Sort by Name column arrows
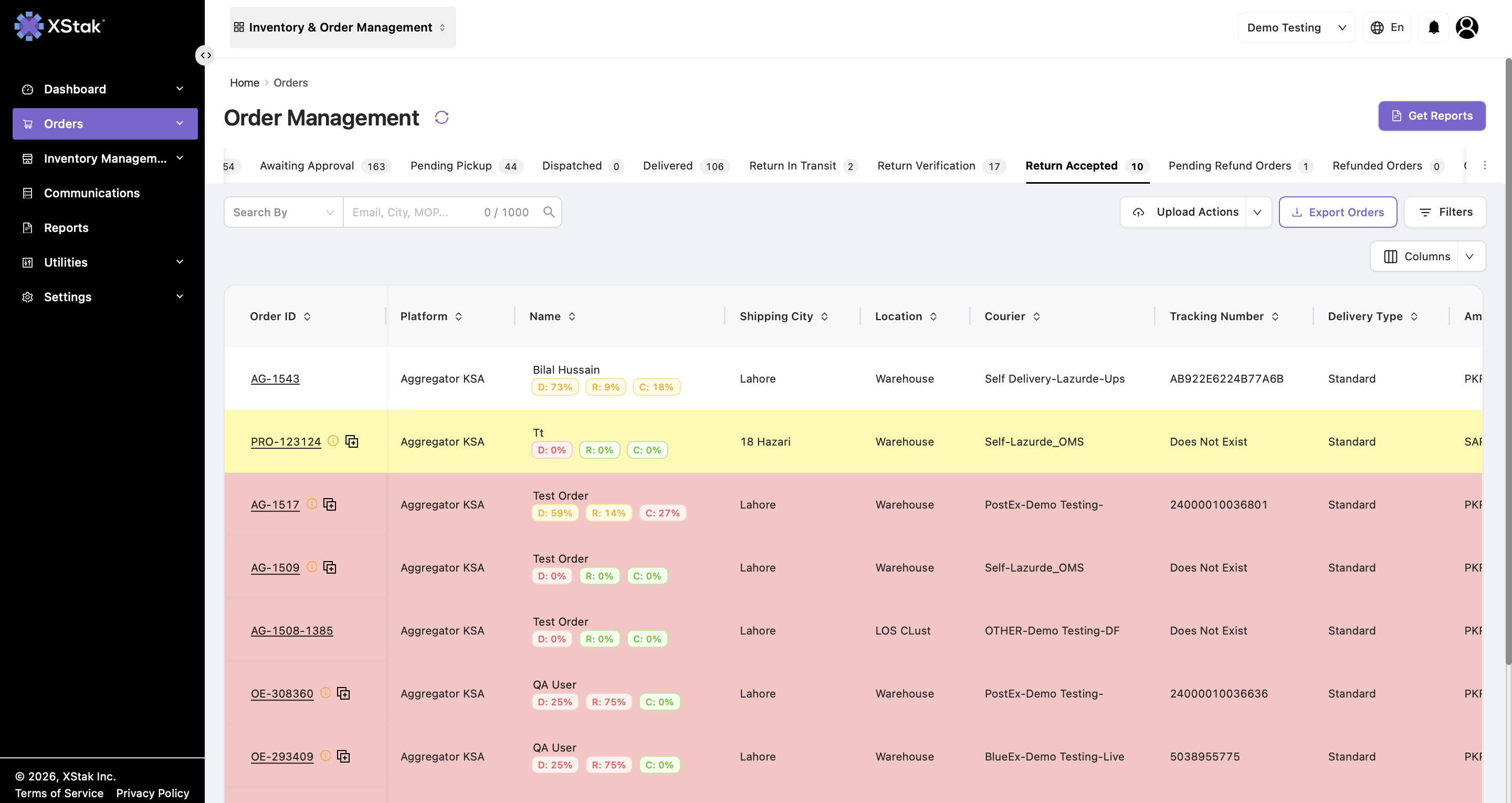The height and width of the screenshot is (803, 1512). coord(572,316)
